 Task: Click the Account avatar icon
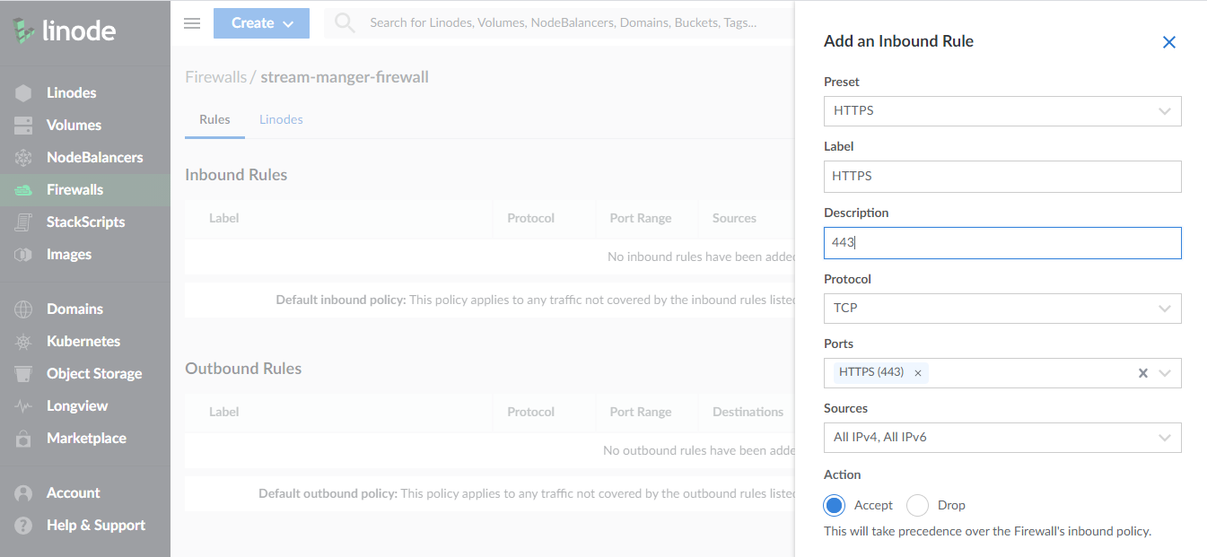coord(23,493)
